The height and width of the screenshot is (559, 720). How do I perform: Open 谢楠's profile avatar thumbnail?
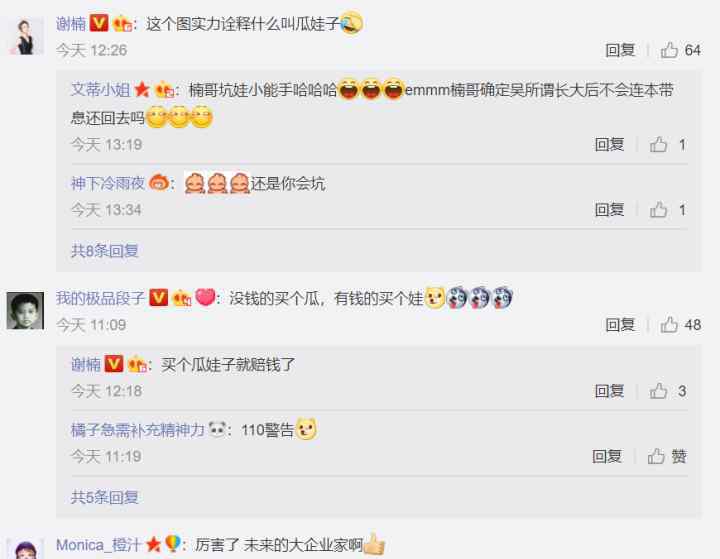click(25, 36)
